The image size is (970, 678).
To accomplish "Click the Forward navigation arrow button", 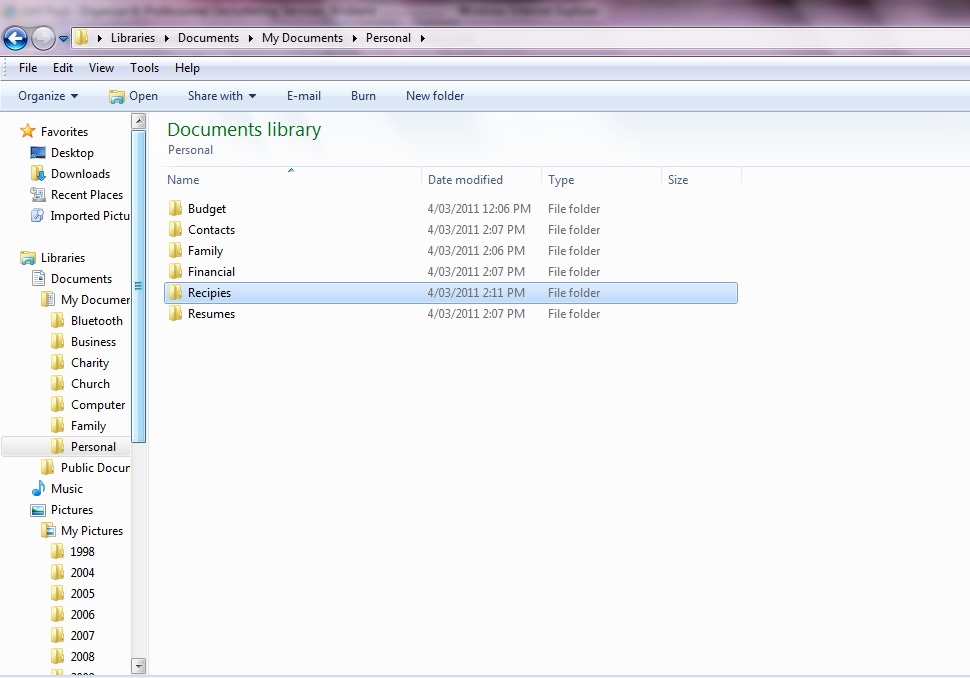I will (x=43, y=38).
